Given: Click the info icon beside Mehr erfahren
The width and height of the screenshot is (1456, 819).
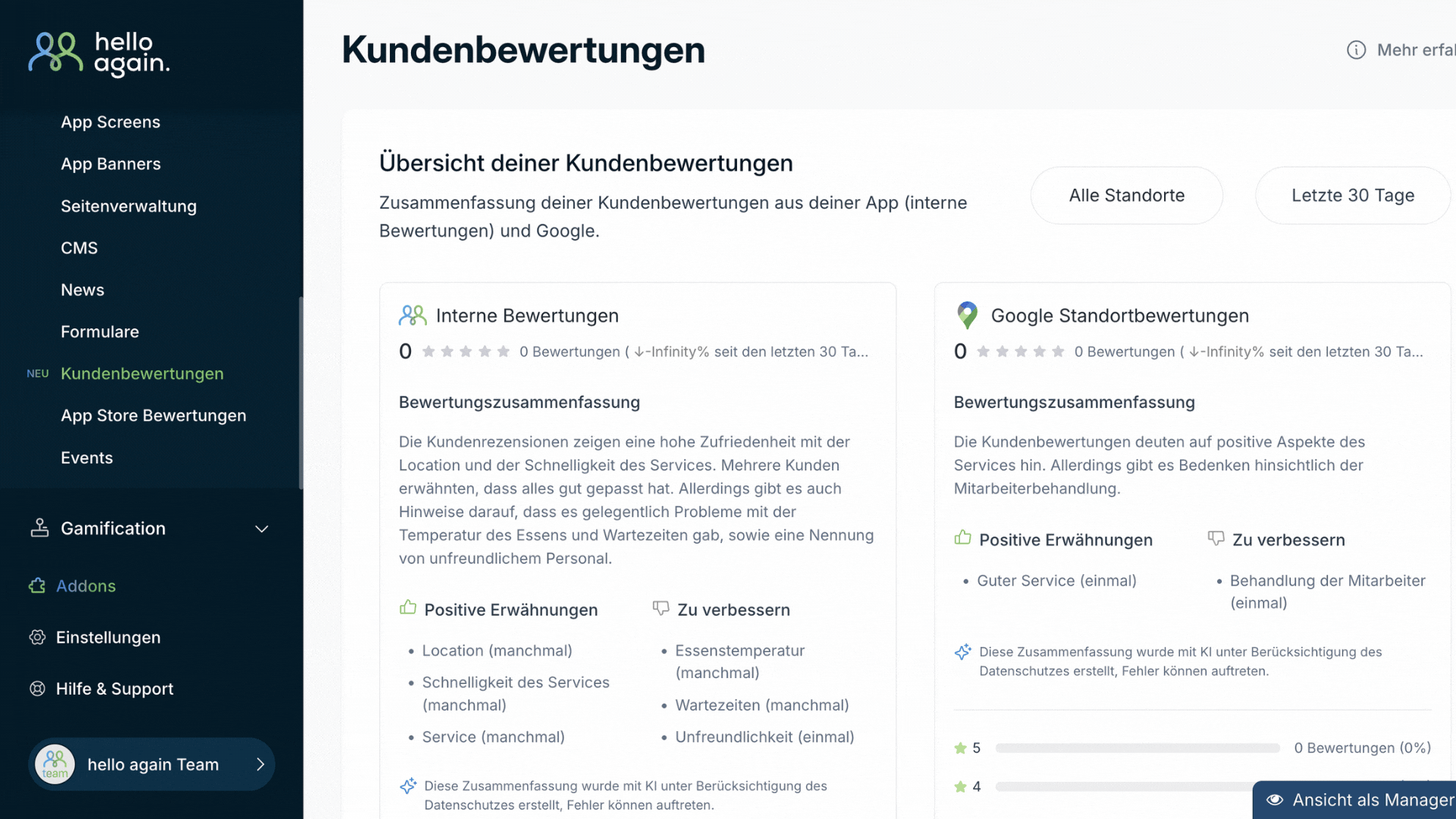Looking at the screenshot, I should pyautogui.click(x=1356, y=50).
